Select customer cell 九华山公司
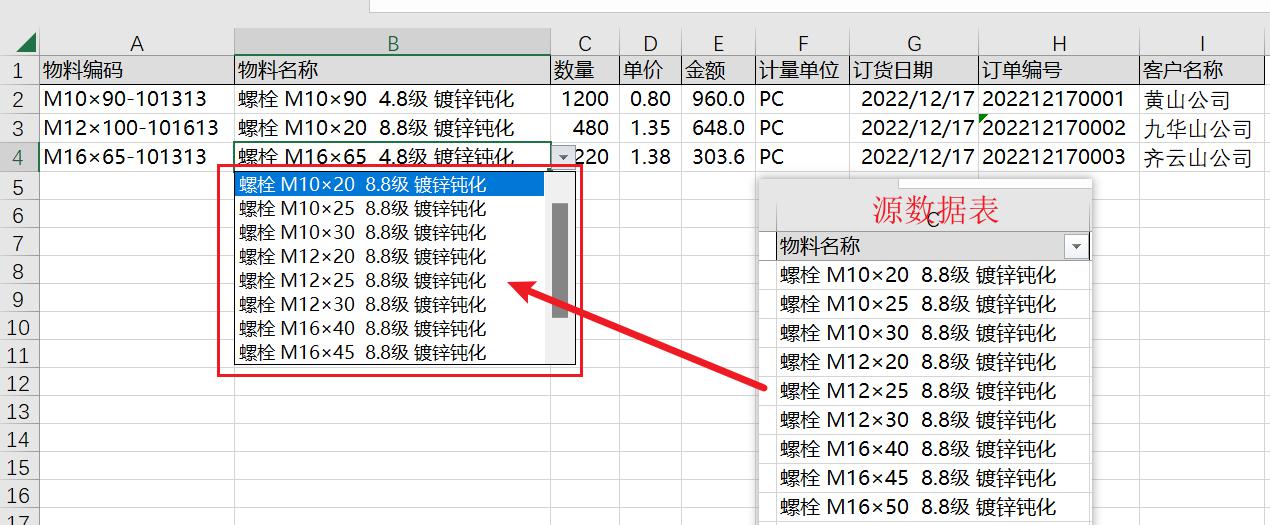The image size is (1270, 525). 1203,128
